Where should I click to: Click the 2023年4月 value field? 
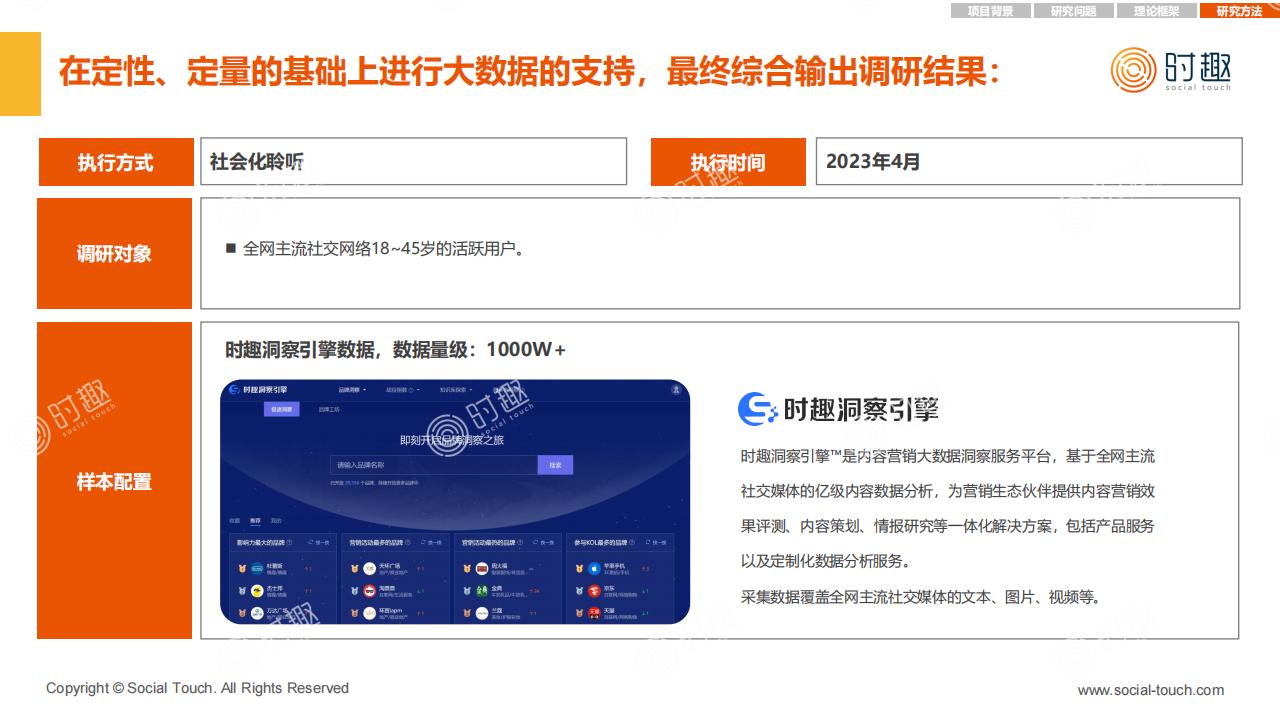1029,161
